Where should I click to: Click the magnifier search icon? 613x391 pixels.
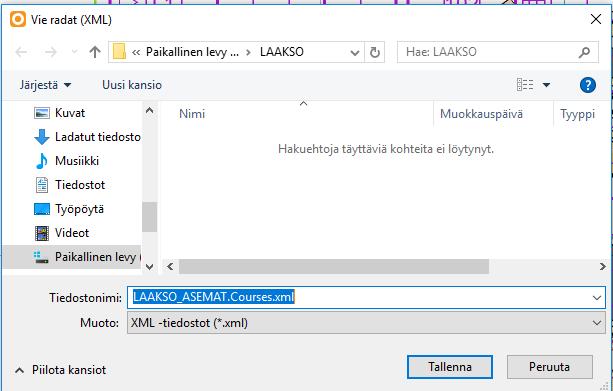(584, 52)
